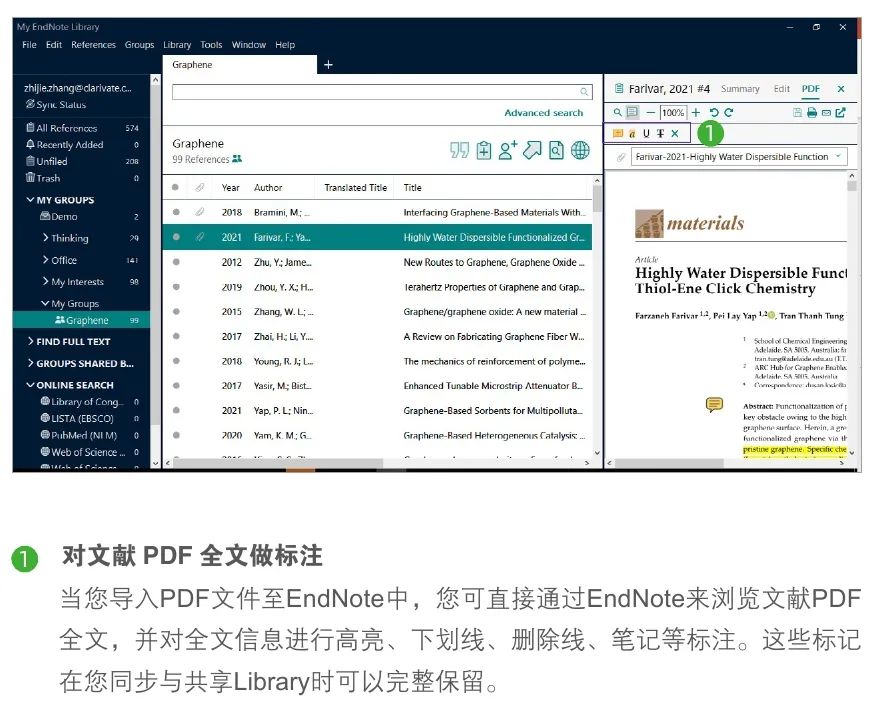Screen dimensions: 878x704
Task: Open the Trash group
Action: click(82, 178)
